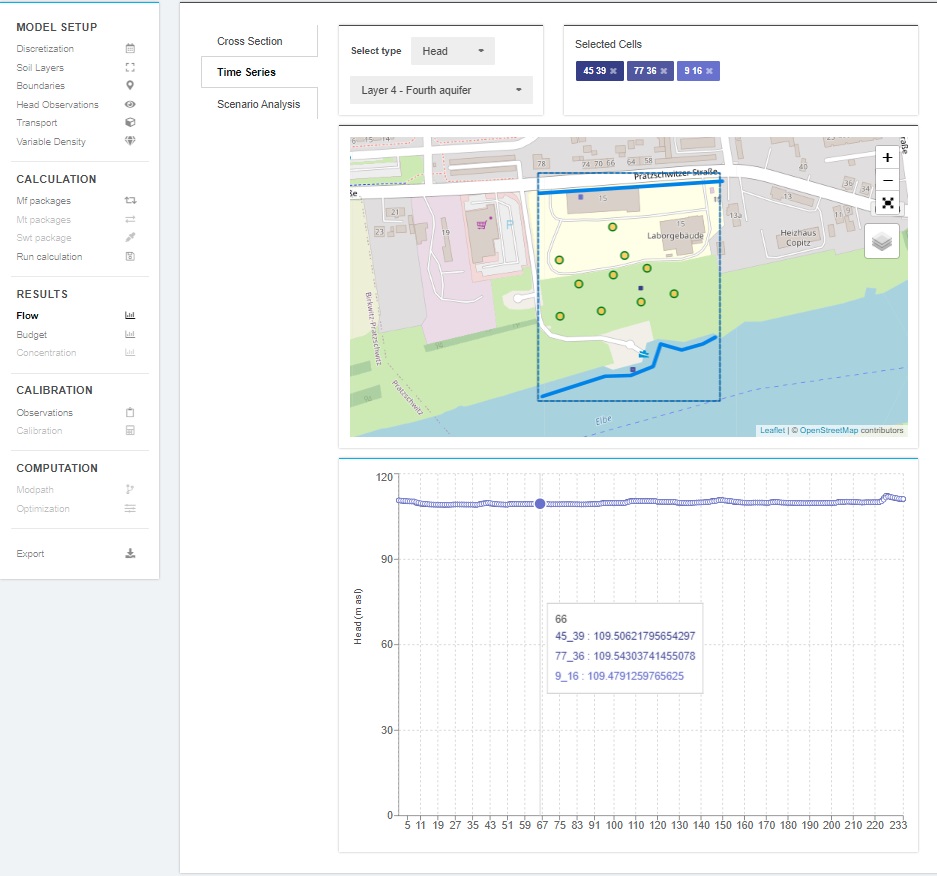Remove selected cell 45 39
The width and height of the screenshot is (937, 876).
(x=614, y=71)
